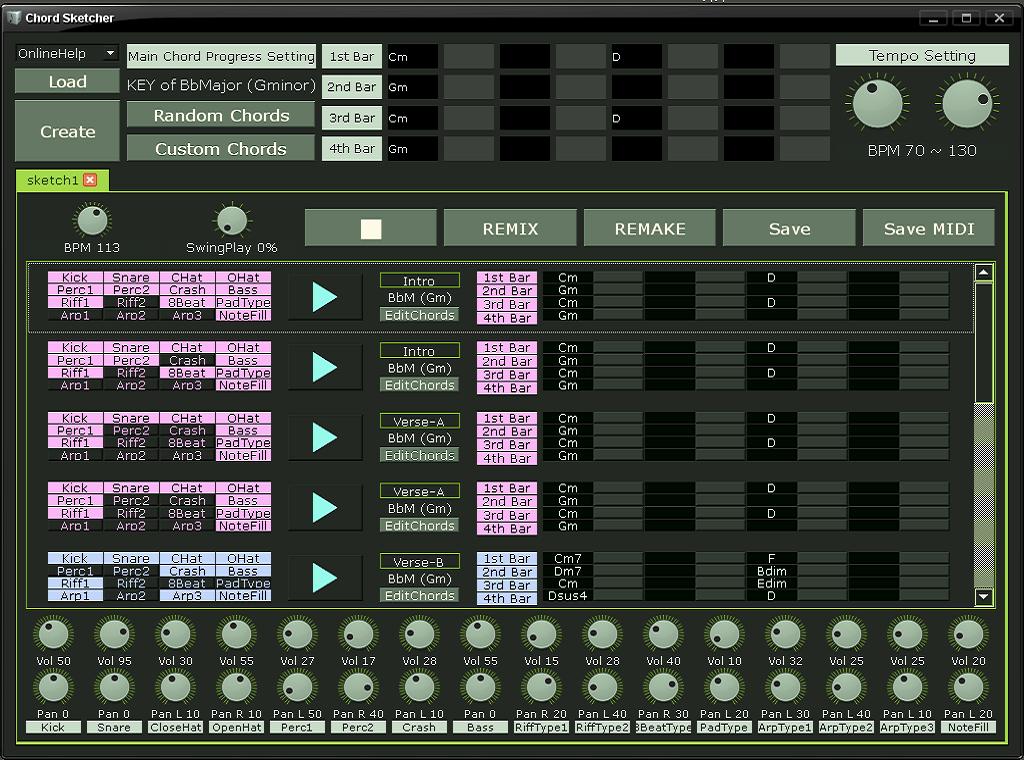1024x760 pixels.
Task: Stop playback with the white square button
Action: click(370, 228)
